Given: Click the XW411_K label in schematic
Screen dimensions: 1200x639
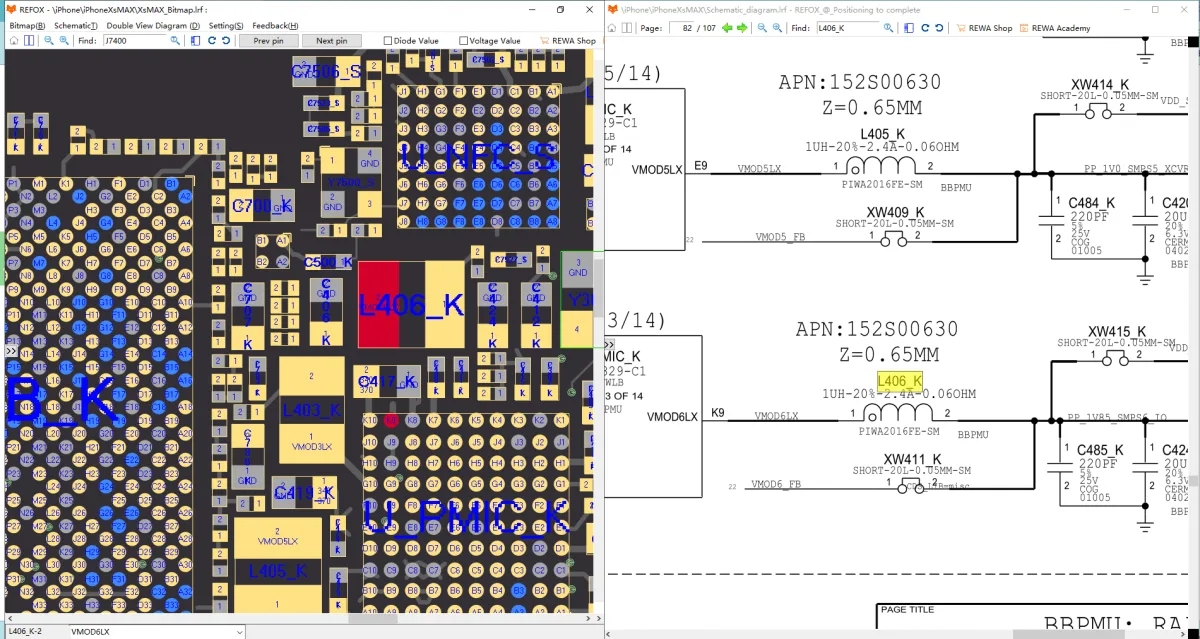Looking at the screenshot, I should 912,459.
